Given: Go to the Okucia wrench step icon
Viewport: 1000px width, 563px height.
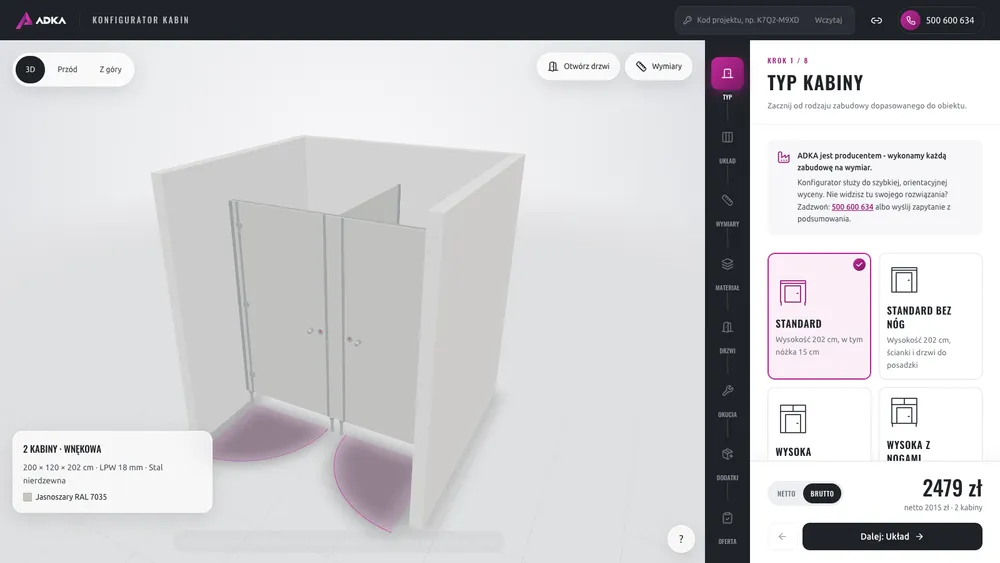Looking at the screenshot, I should click(727, 390).
